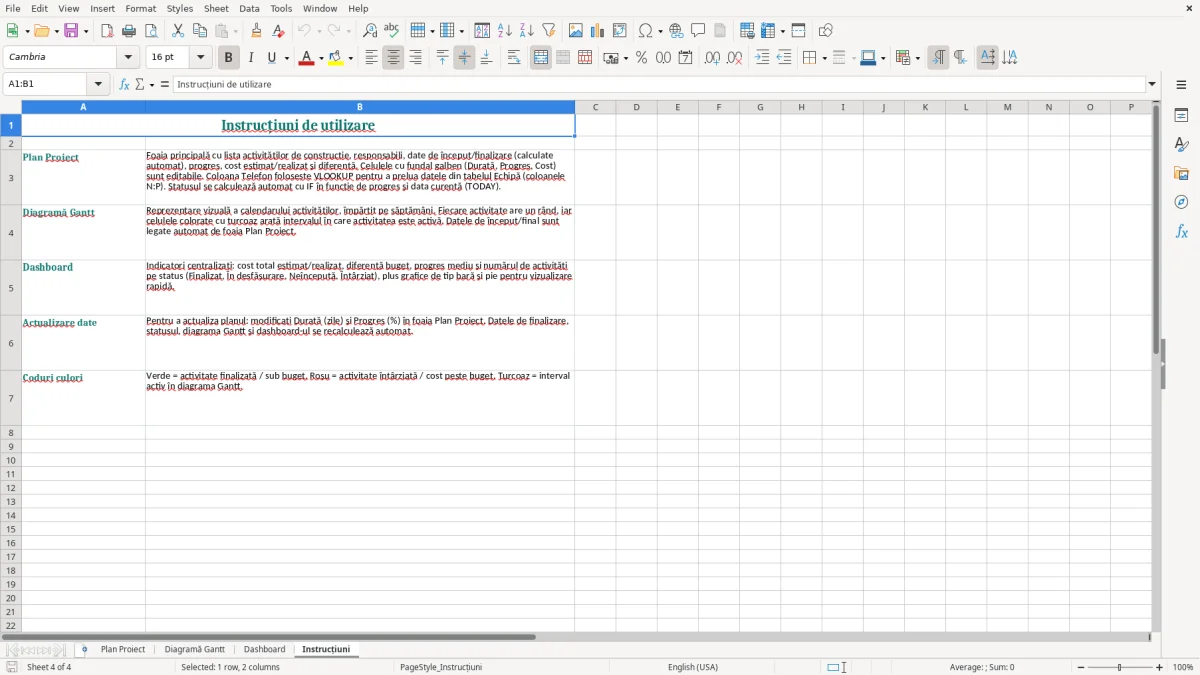The height and width of the screenshot is (675, 1200).
Task: Clear direct formatting
Action: pos(278,31)
